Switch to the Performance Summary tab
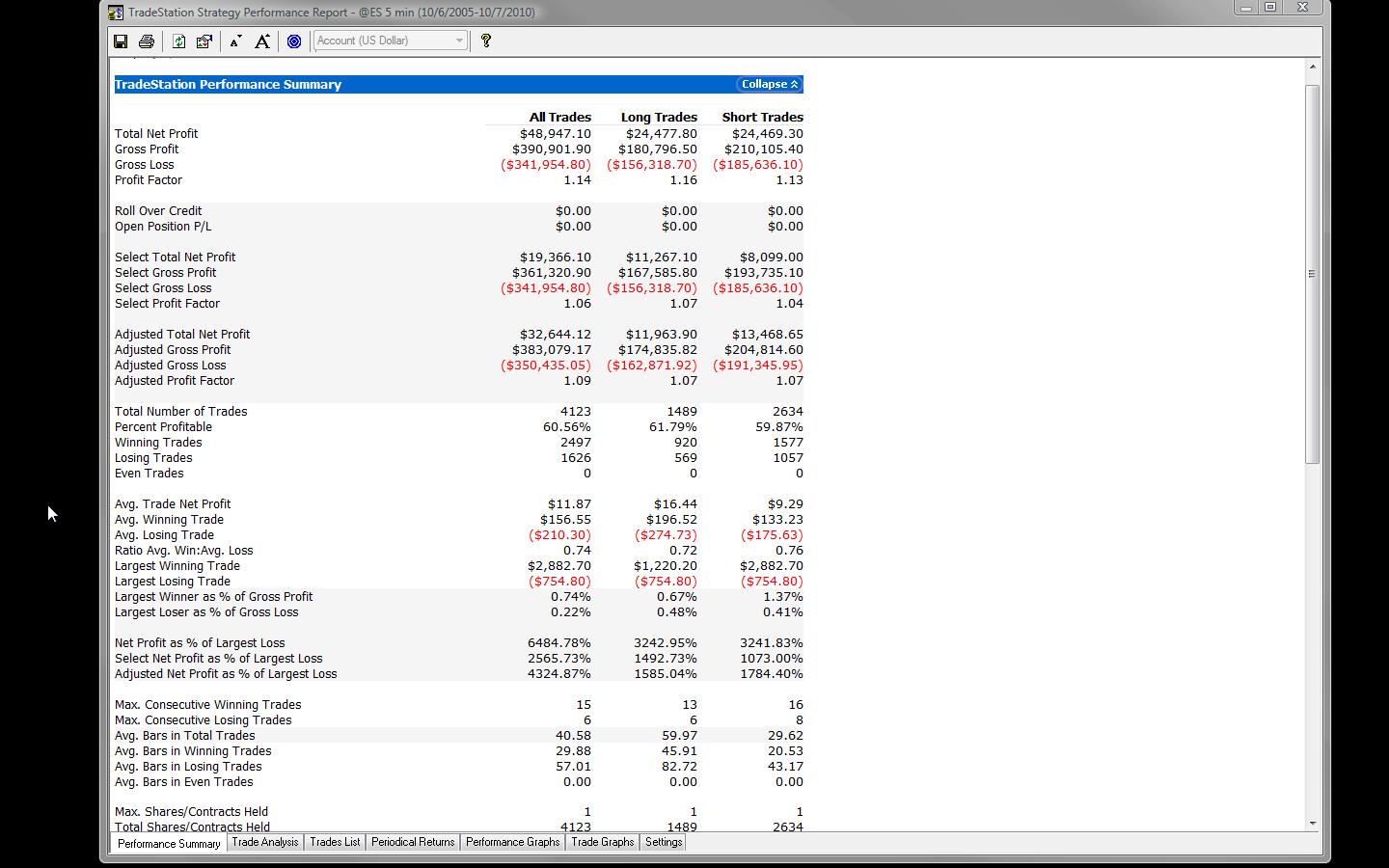This screenshot has width=1389, height=868. click(169, 843)
